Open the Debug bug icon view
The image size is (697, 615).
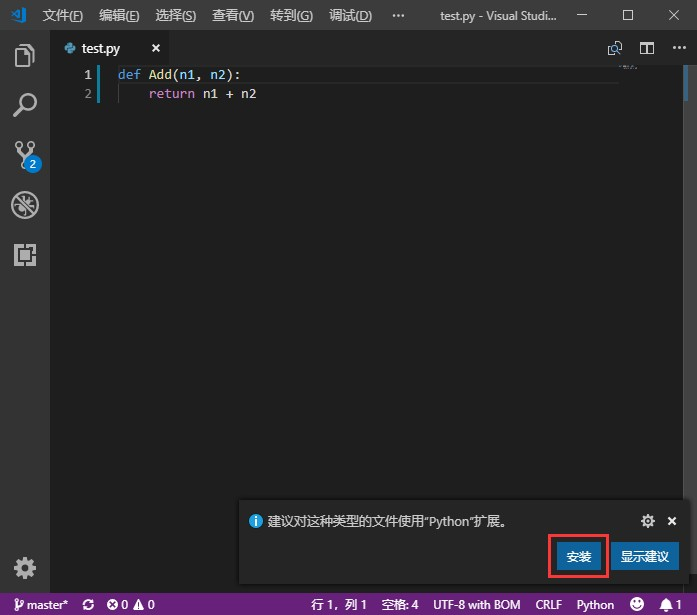click(25, 205)
